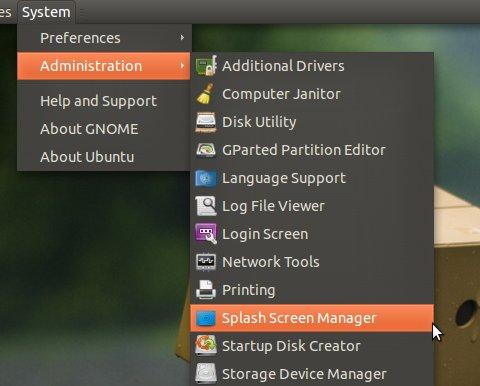
Task: Click the Computer Janitor broom icon
Action: (x=206, y=94)
